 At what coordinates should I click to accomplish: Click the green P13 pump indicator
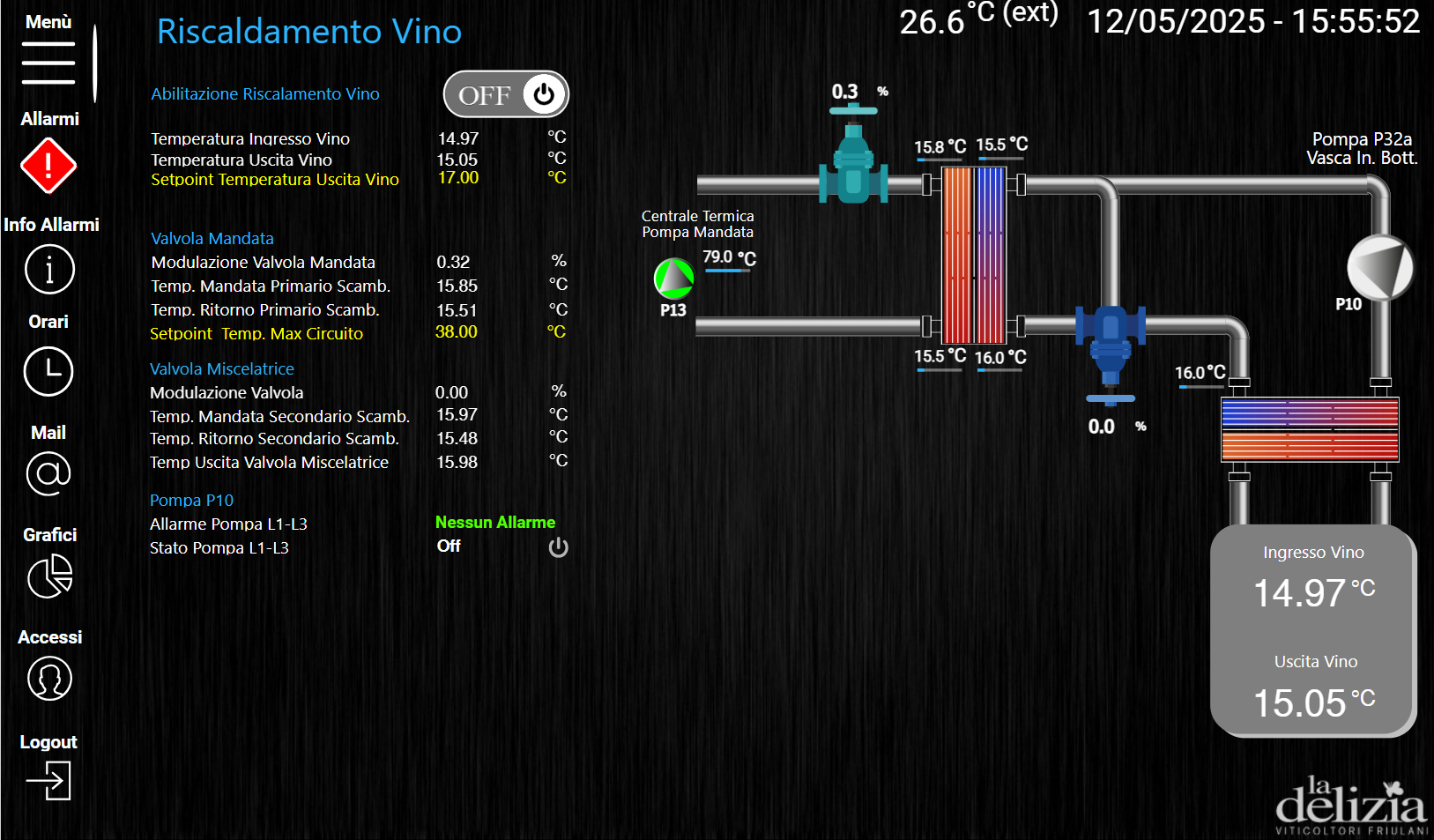[674, 279]
